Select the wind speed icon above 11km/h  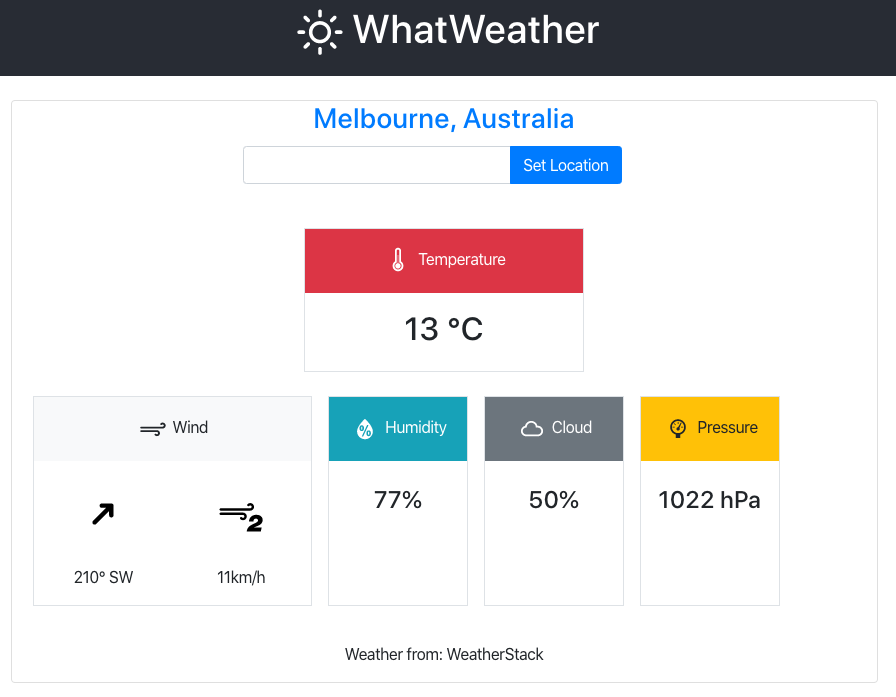(240, 517)
